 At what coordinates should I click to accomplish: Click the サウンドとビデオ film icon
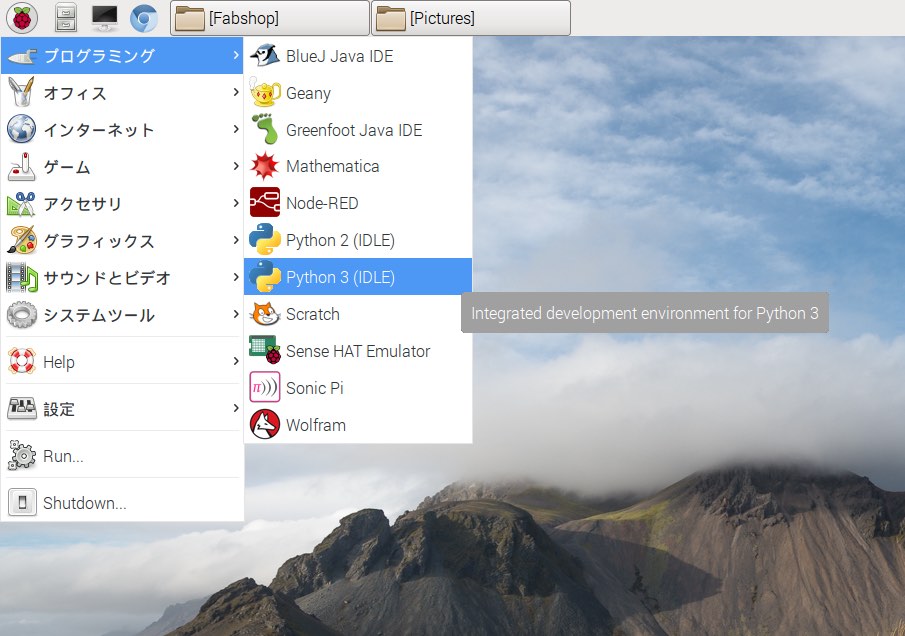pyautogui.click(x=21, y=277)
